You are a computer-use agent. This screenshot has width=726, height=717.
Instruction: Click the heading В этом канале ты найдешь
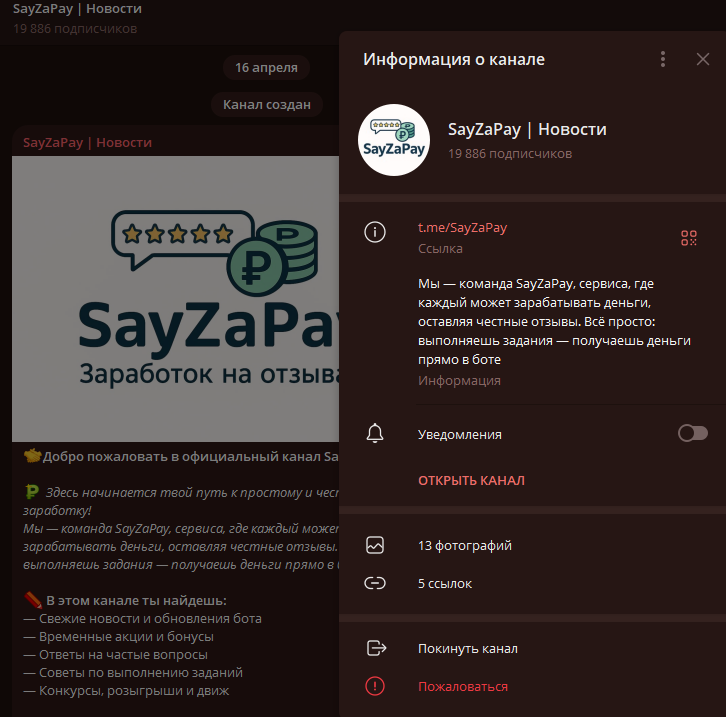tap(136, 600)
